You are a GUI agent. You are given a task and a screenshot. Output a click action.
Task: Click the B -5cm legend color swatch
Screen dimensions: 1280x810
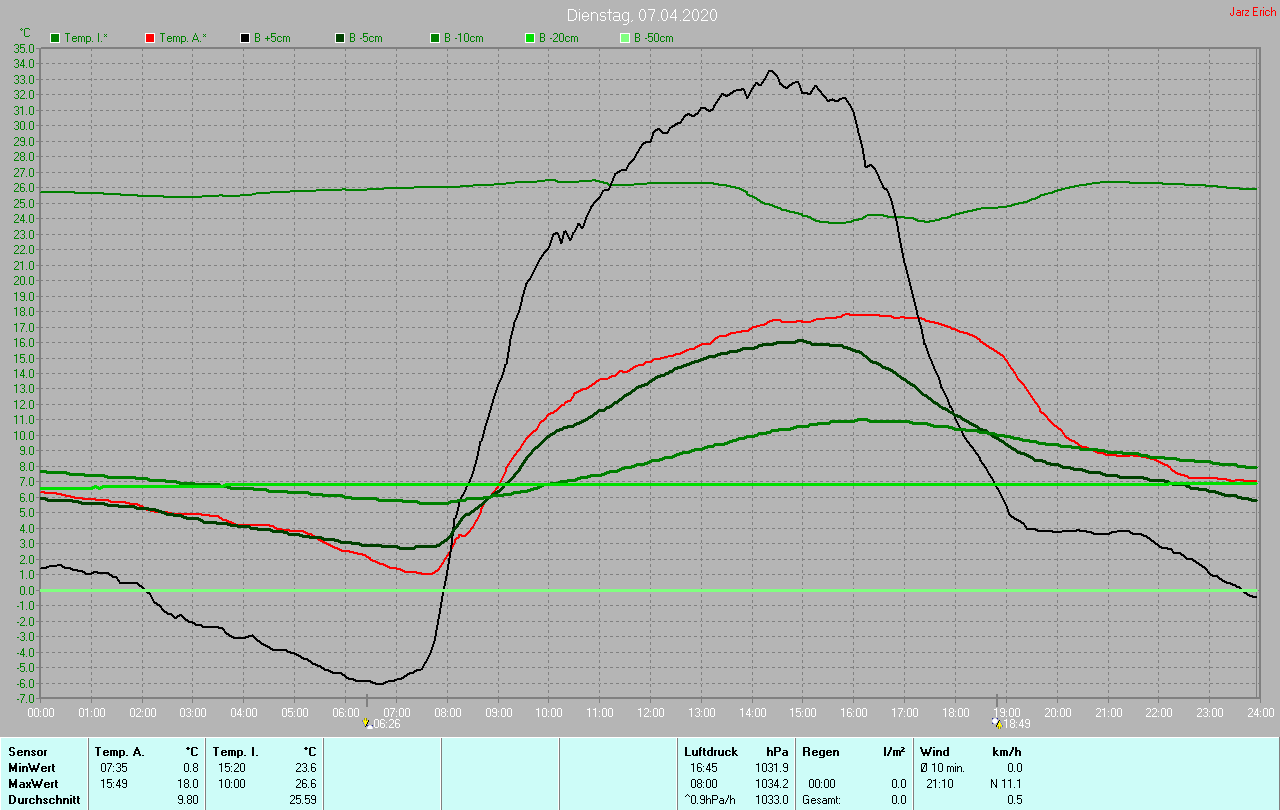click(340, 38)
